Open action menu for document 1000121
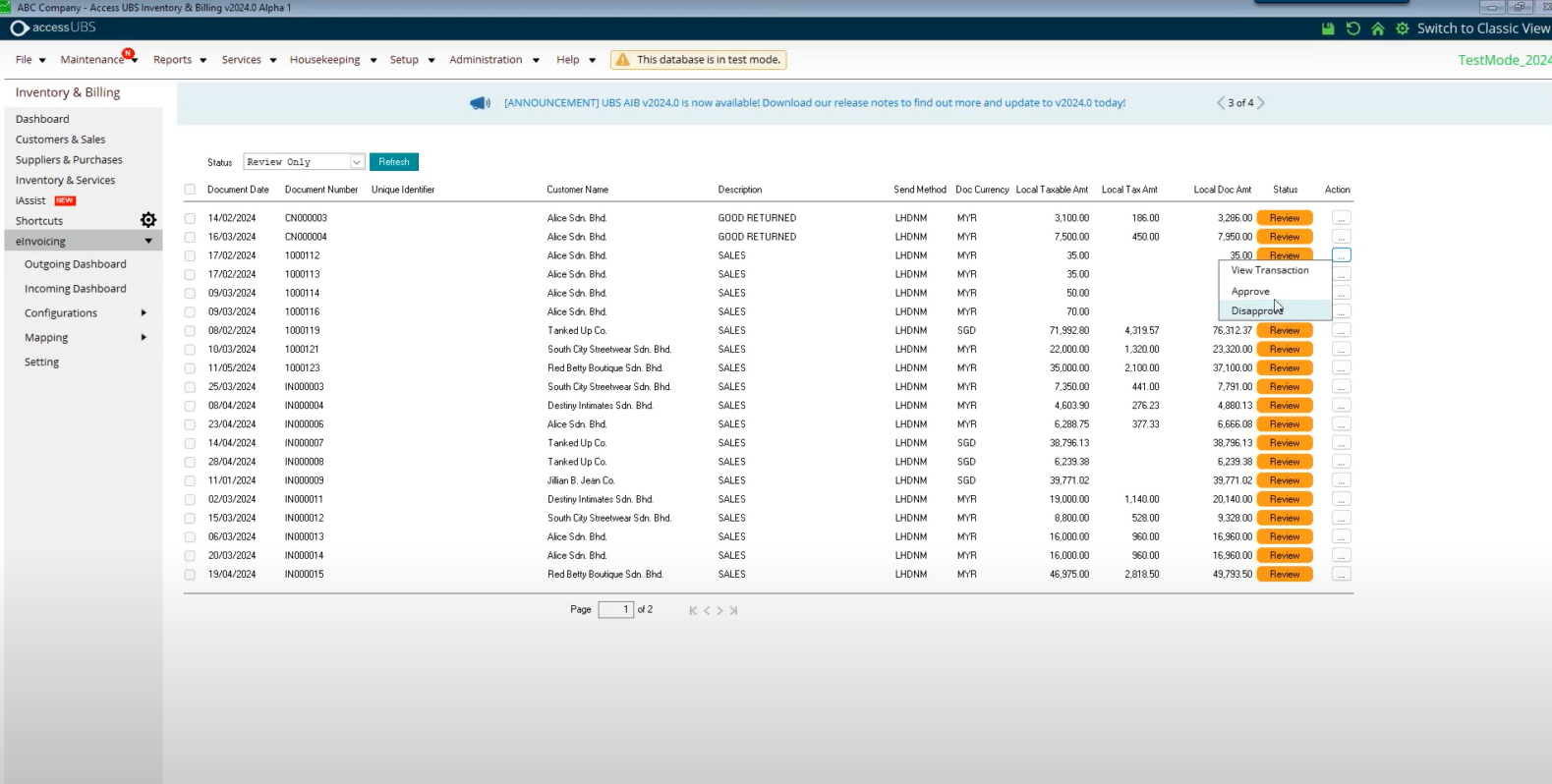The width and height of the screenshot is (1552, 784). 1342,349
